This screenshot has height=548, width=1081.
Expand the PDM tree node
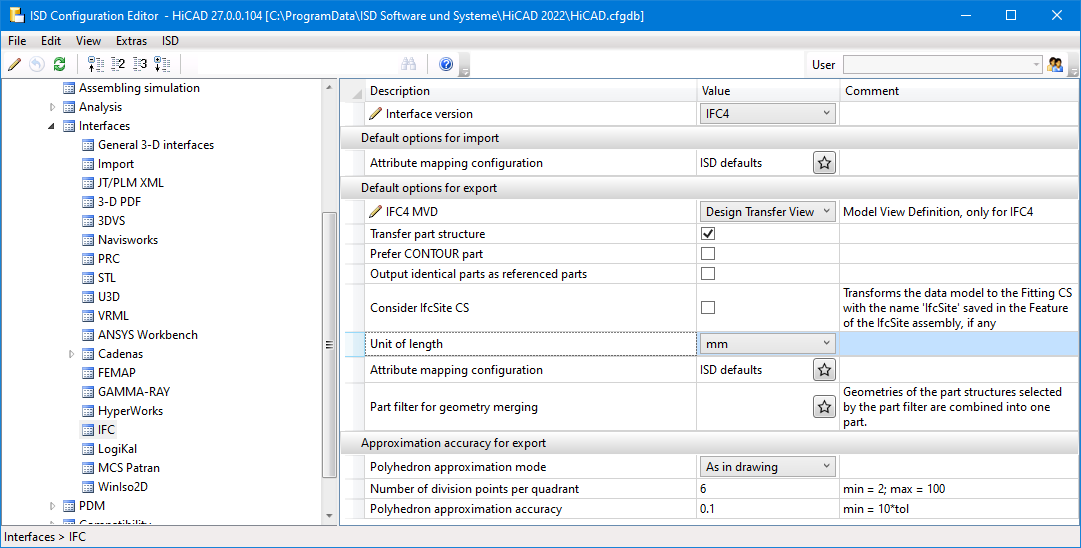pyautogui.click(x=52, y=506)
